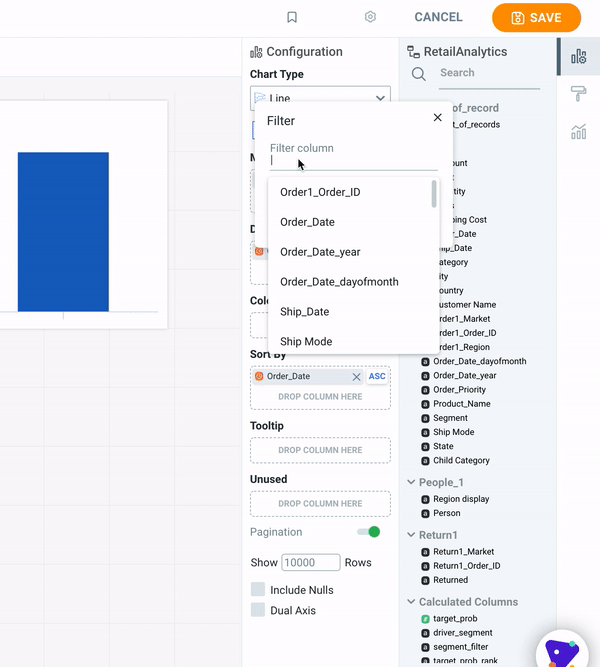
Task: Select State field
Action: 443,446
